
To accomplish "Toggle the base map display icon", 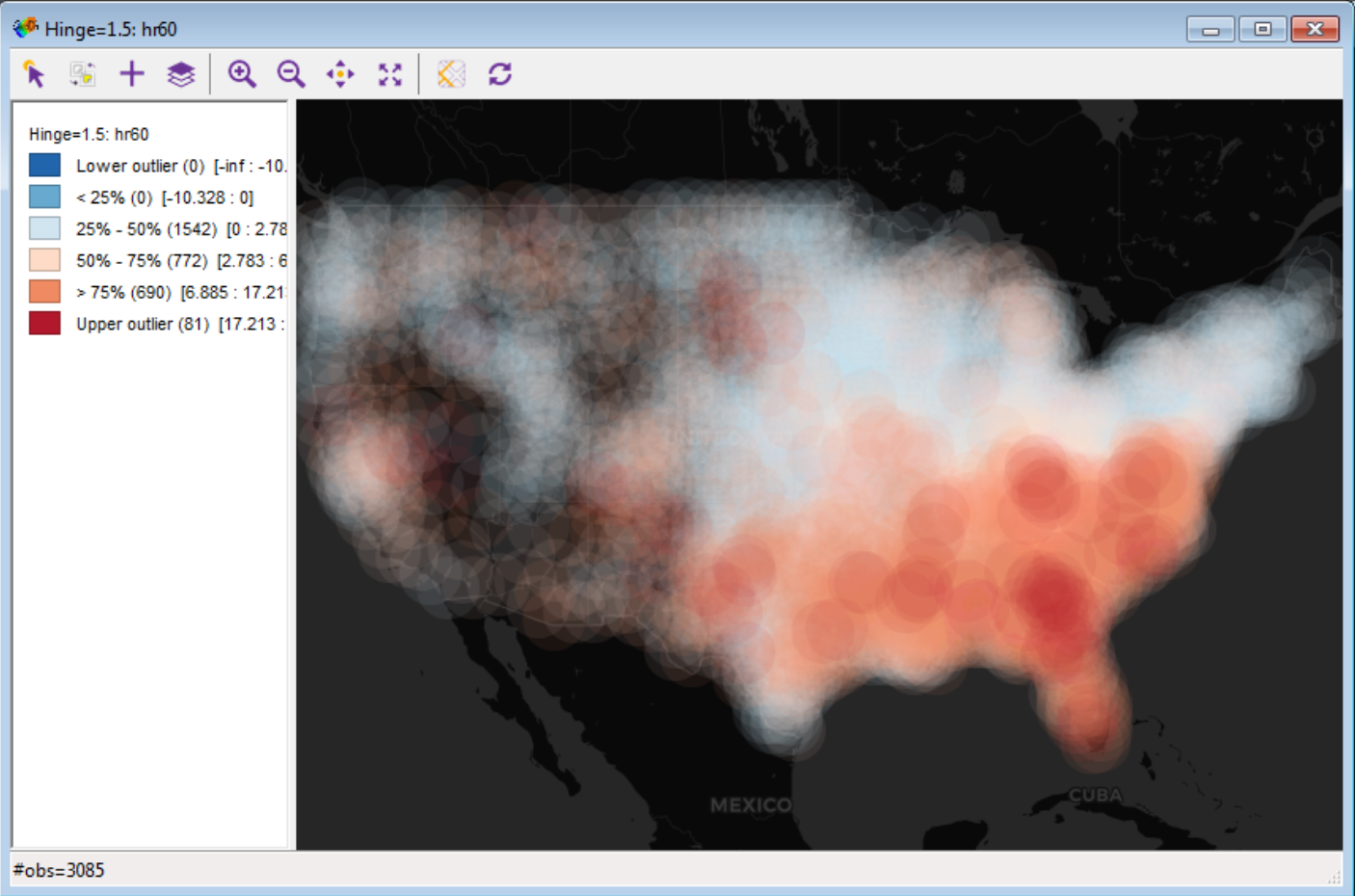I will coord(451,73).
